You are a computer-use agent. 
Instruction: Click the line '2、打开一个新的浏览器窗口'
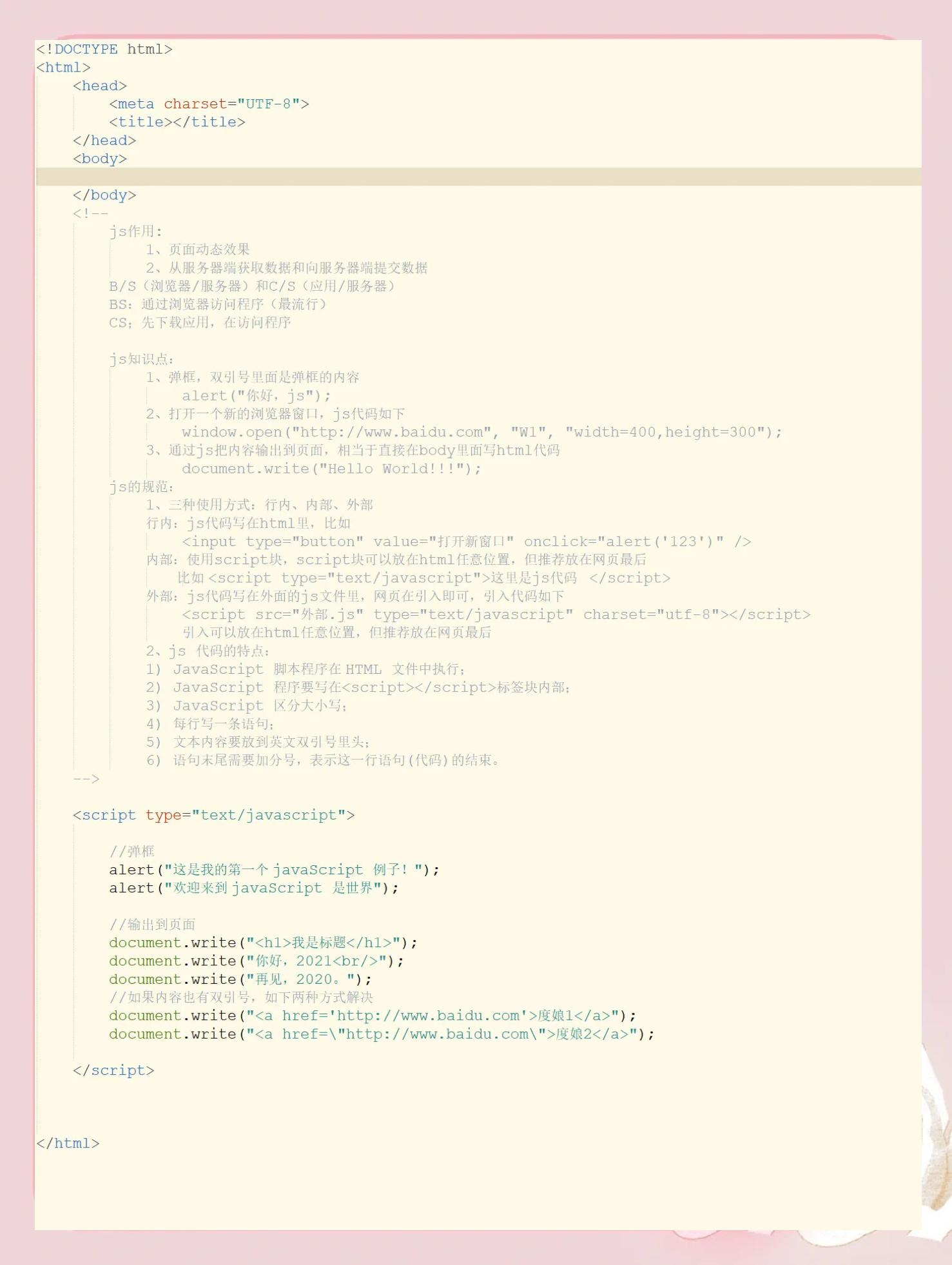(275, 414)
